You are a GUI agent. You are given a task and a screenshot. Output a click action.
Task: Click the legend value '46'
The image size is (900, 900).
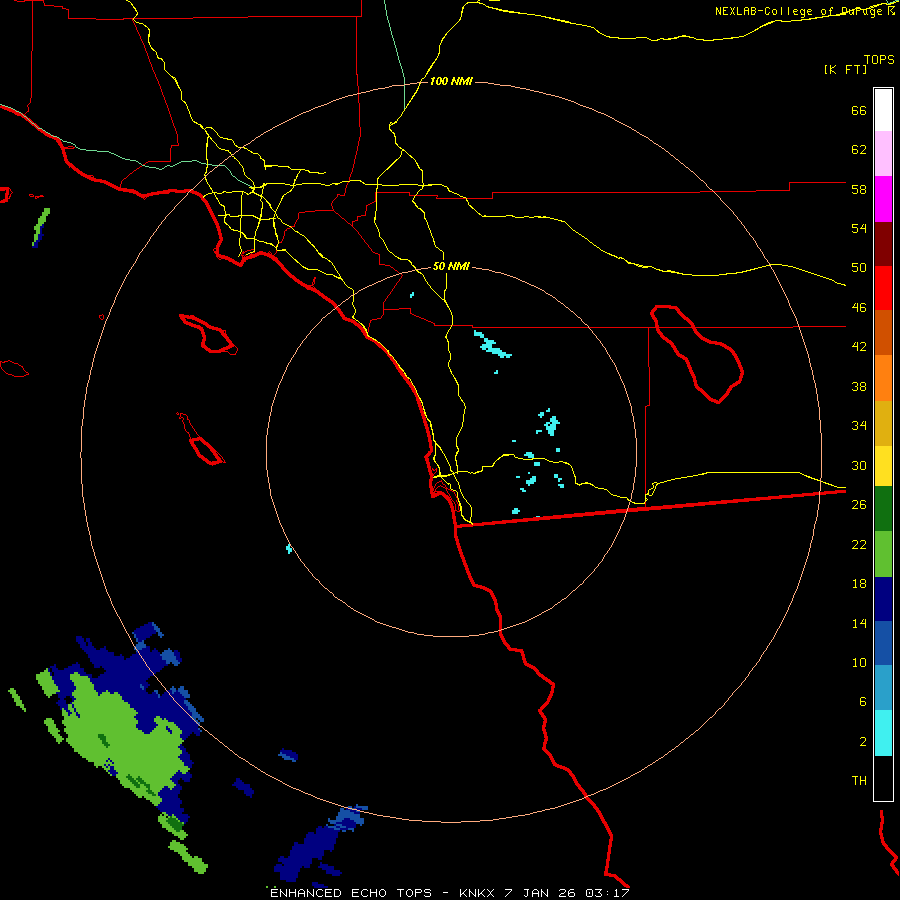(859, 308)
